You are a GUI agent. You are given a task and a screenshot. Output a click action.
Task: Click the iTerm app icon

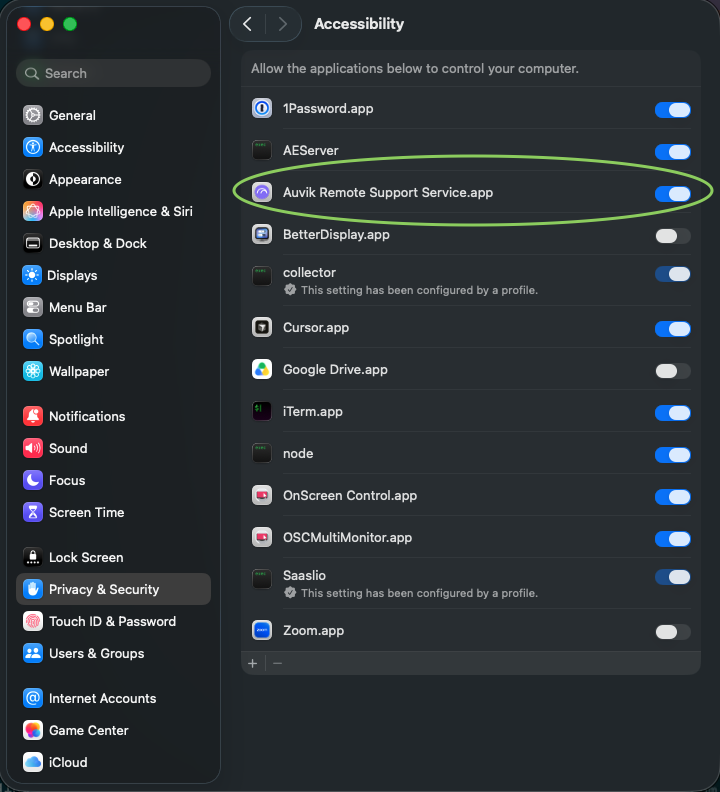262,411
